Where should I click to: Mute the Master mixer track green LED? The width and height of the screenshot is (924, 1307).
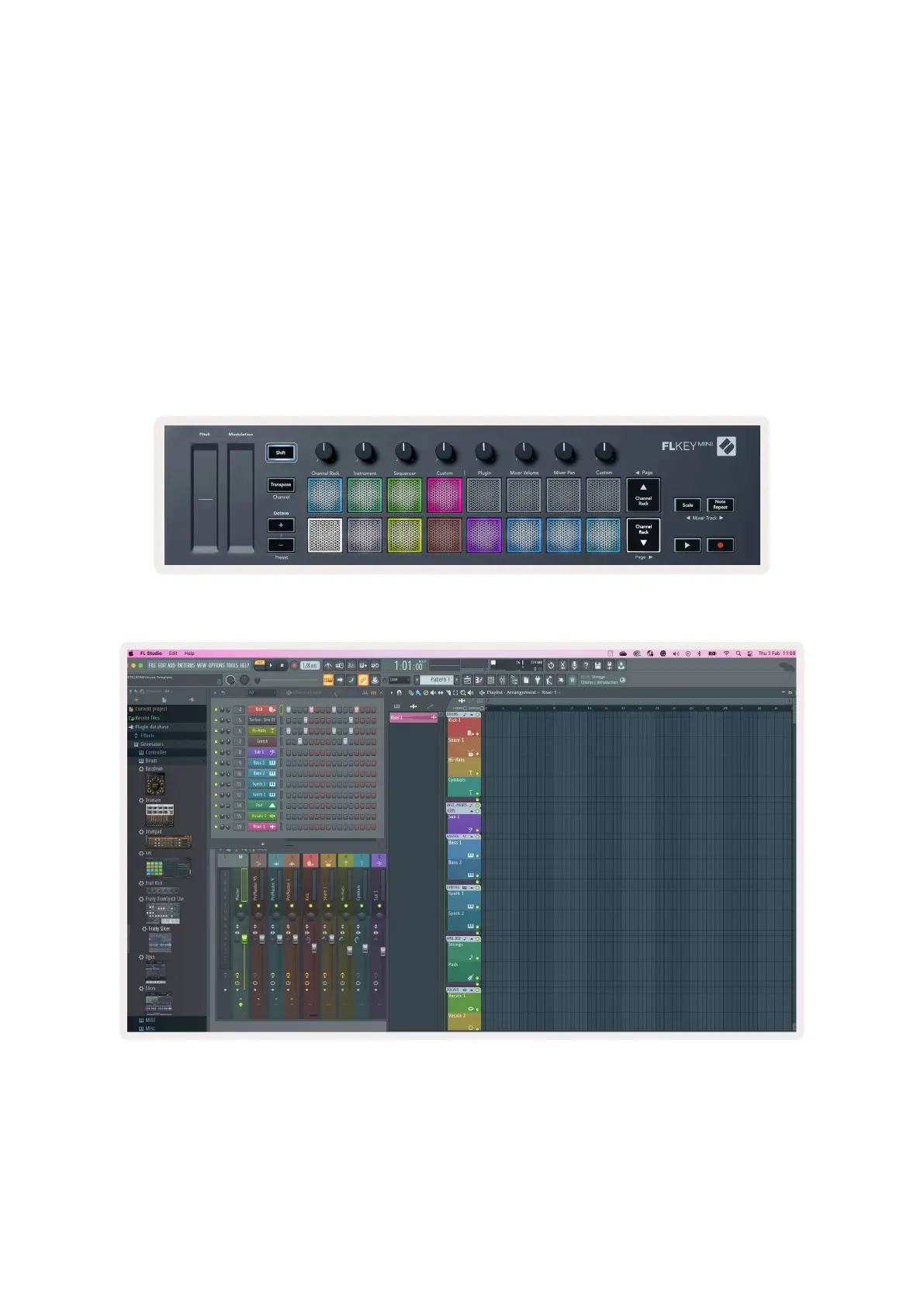click(241, 906)
